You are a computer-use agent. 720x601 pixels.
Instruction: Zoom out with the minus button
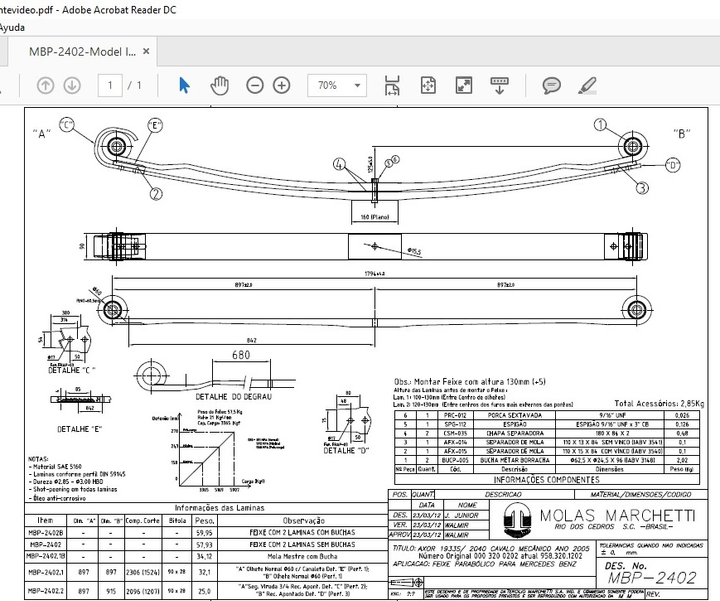coord(254,85)
